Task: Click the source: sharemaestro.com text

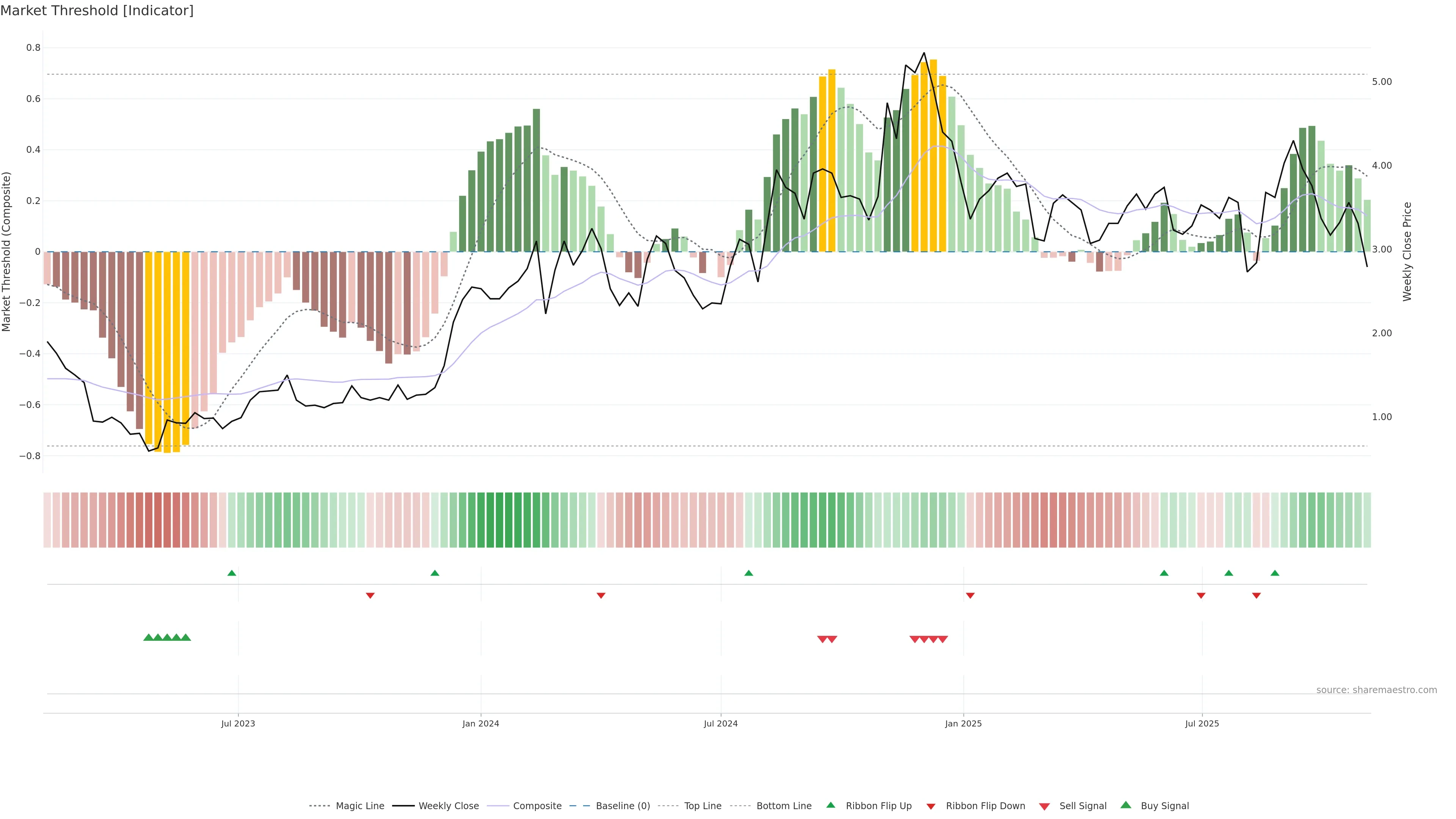Action: coord(1376,690)
